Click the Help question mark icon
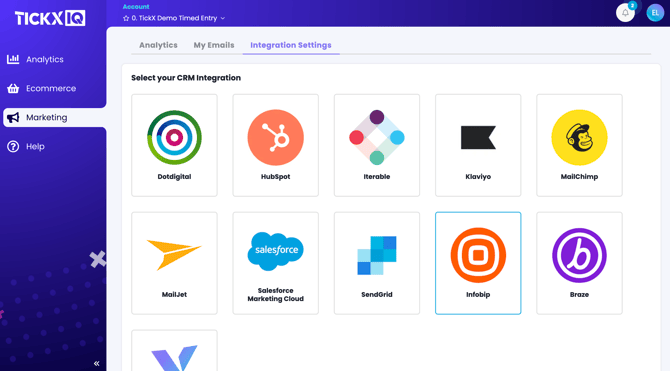Viewport: 670px width, 371px height. pyautogui.click(x=13, y=147)
